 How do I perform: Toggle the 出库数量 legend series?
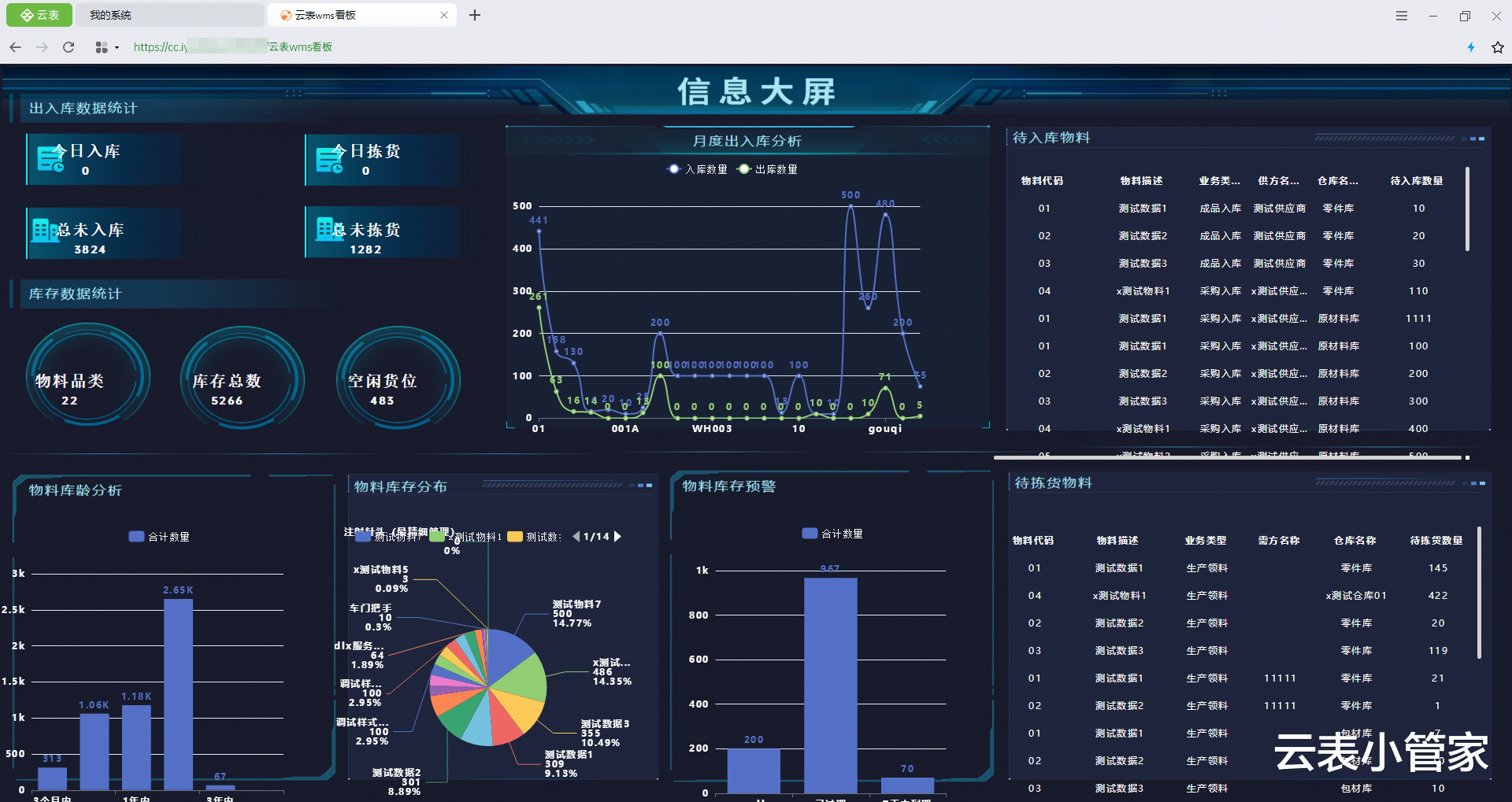pos(767,169)
